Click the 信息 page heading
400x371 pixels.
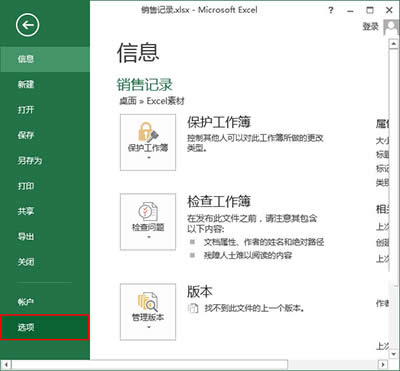[x=138, y=53]
